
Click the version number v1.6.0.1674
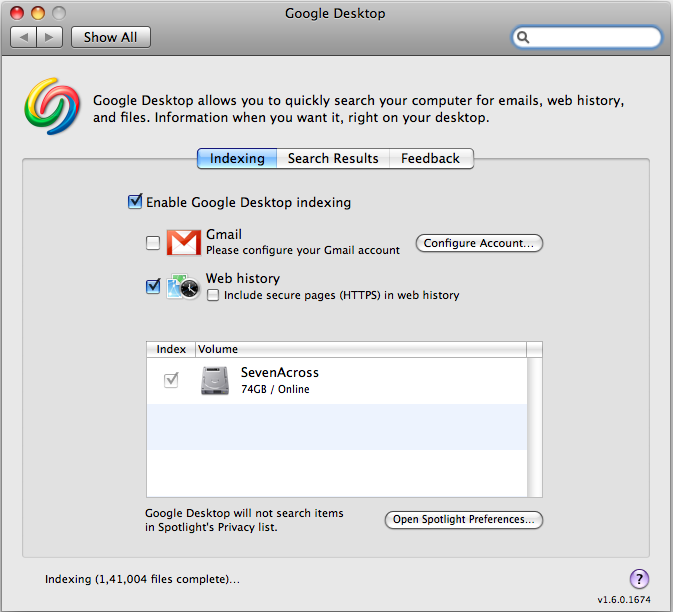tap(624, 600)
